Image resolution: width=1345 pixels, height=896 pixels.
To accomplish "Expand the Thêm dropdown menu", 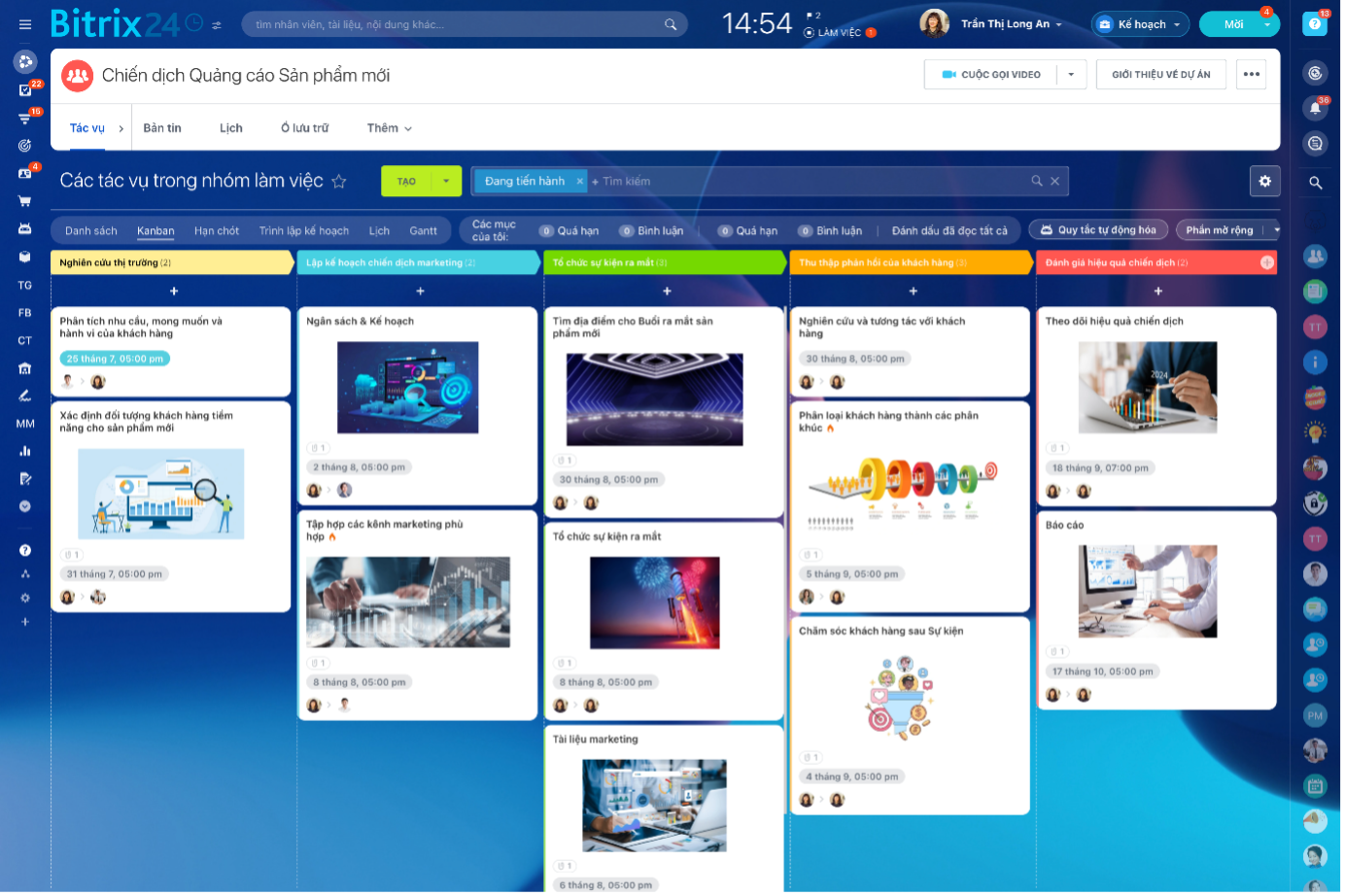I will coord(389,128).
